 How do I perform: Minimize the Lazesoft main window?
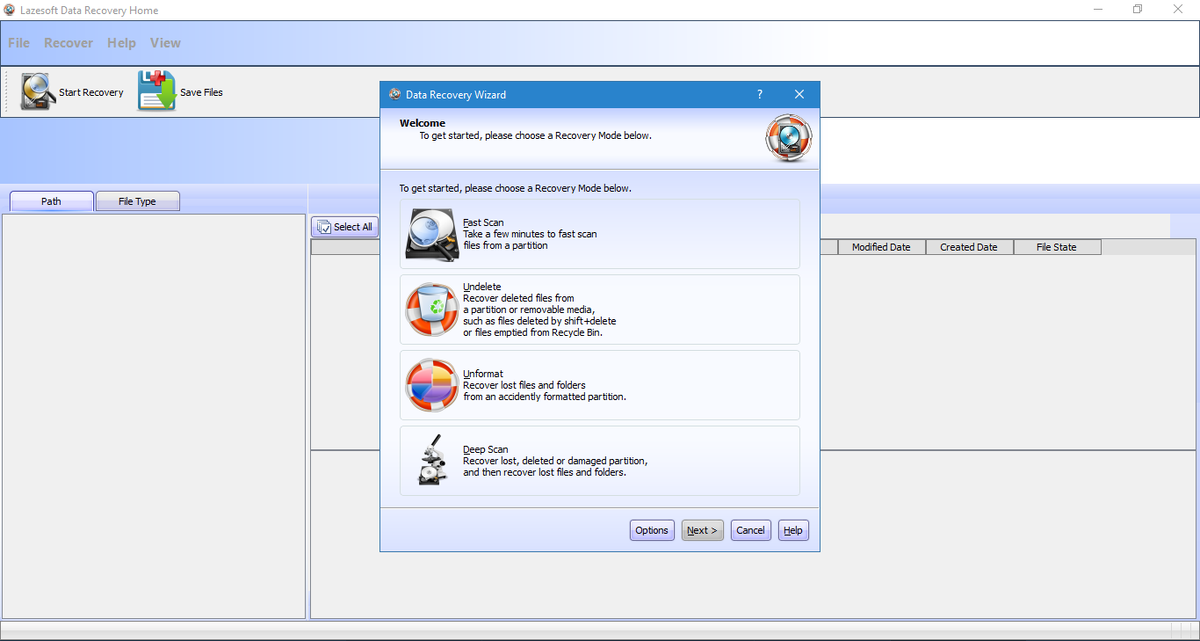pyautogui.click(x=1097, y=10)
